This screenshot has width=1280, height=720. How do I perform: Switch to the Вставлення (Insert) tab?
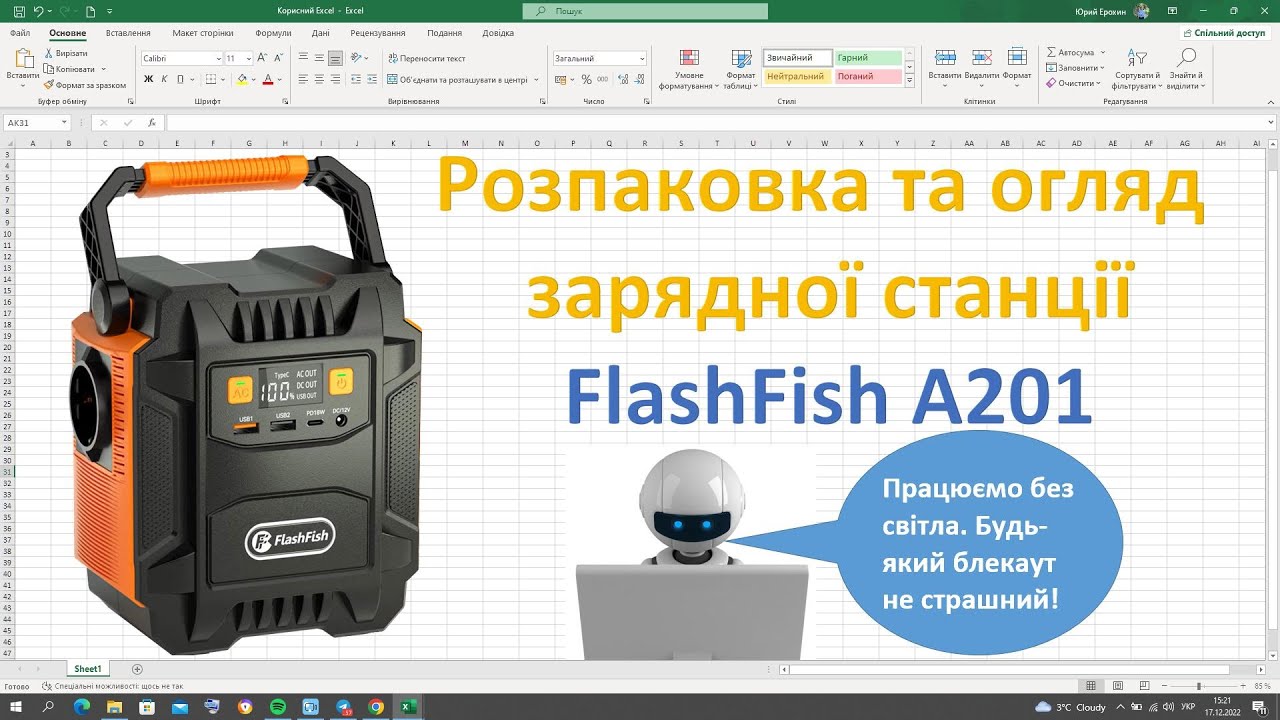(128, 33)
